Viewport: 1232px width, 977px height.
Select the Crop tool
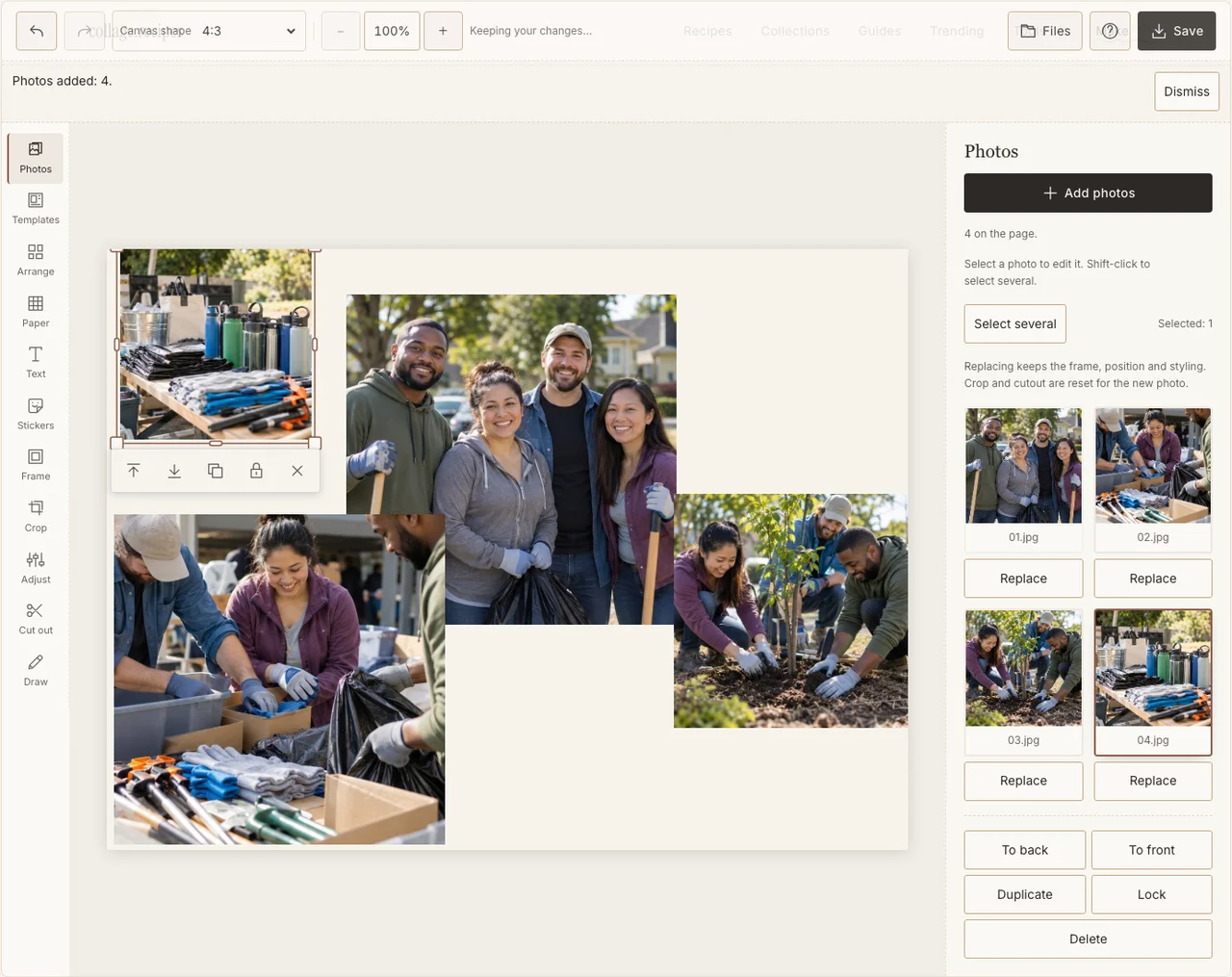(36, 517)
